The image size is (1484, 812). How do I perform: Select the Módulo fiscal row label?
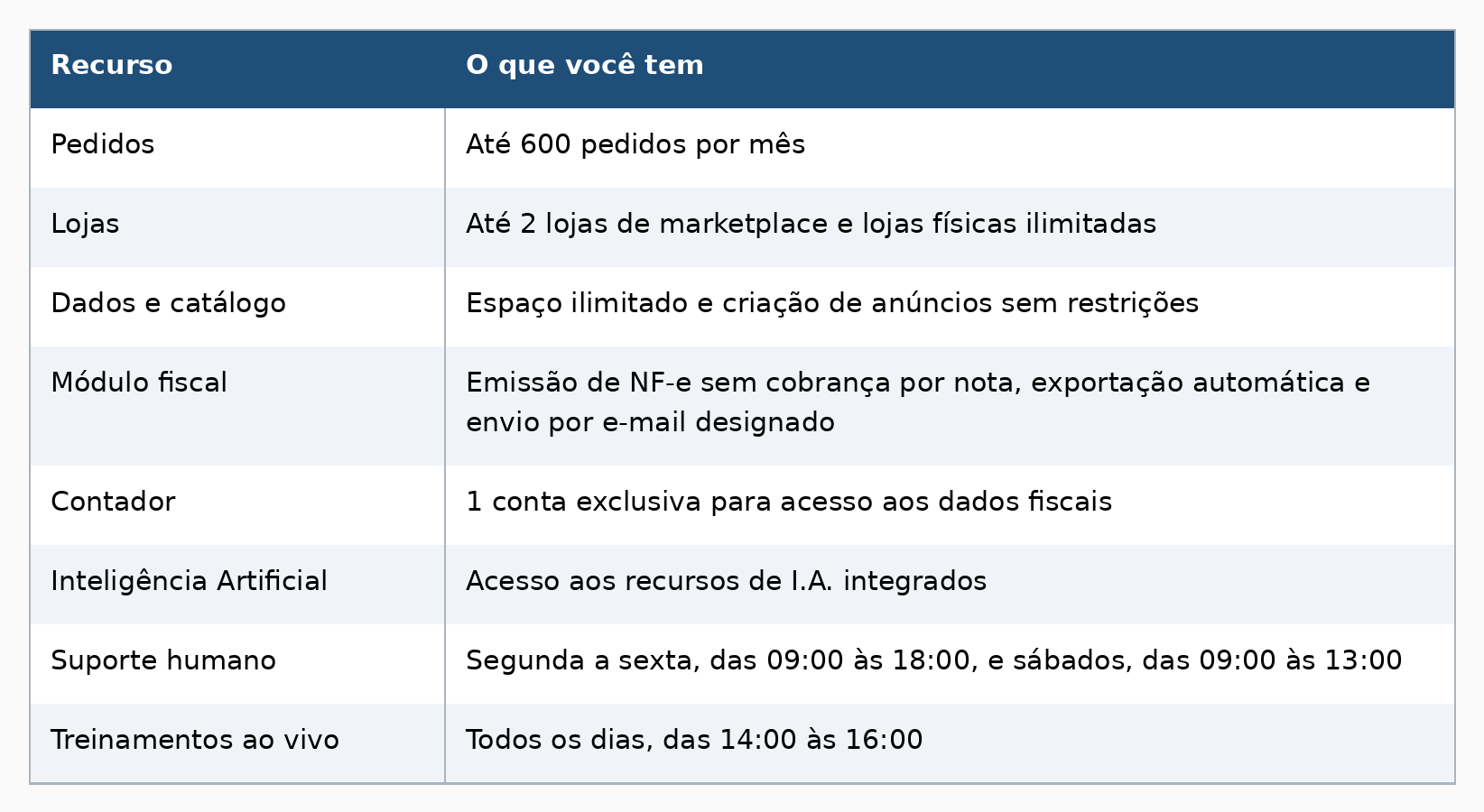(x=139, y=383)
